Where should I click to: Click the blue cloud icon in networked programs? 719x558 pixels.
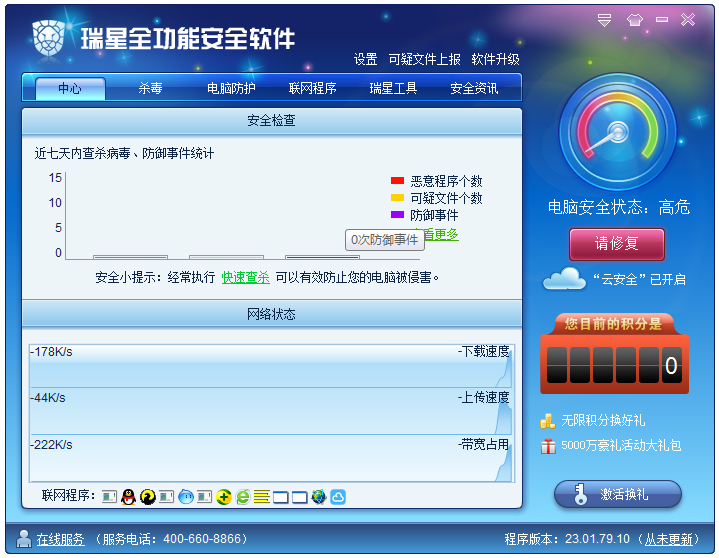(x=338, y=497)
